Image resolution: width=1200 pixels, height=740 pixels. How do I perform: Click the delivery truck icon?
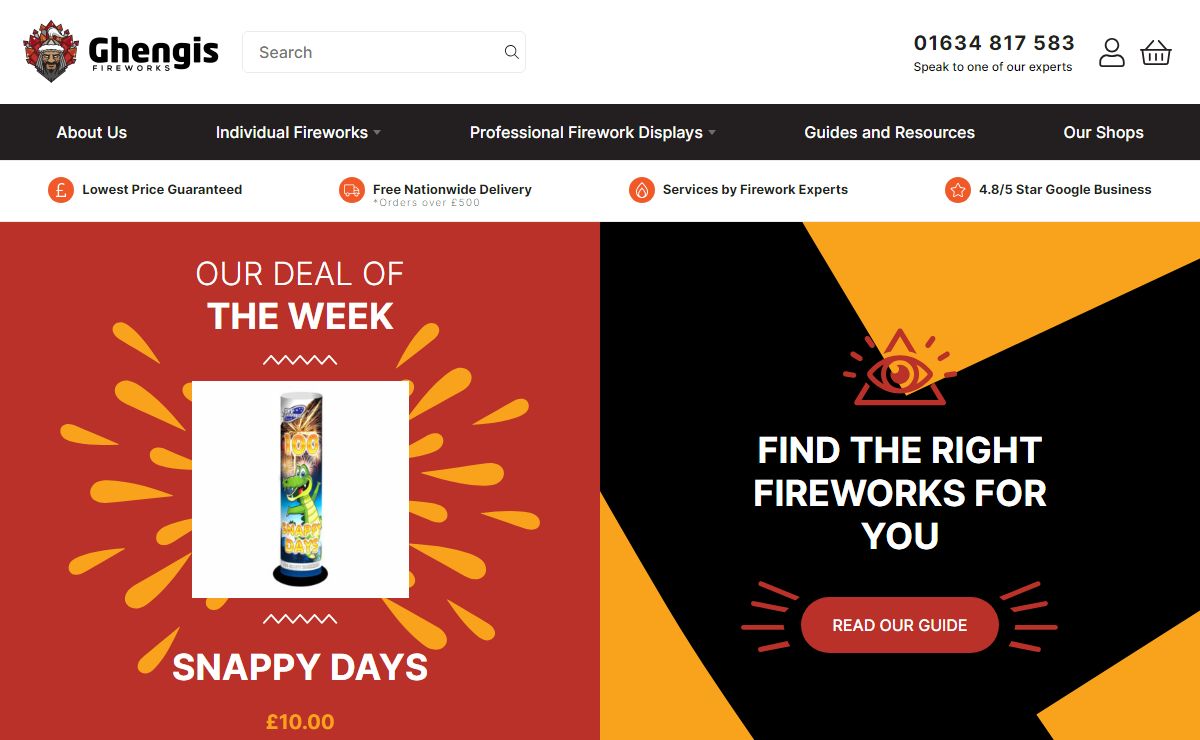coord(352,189)
